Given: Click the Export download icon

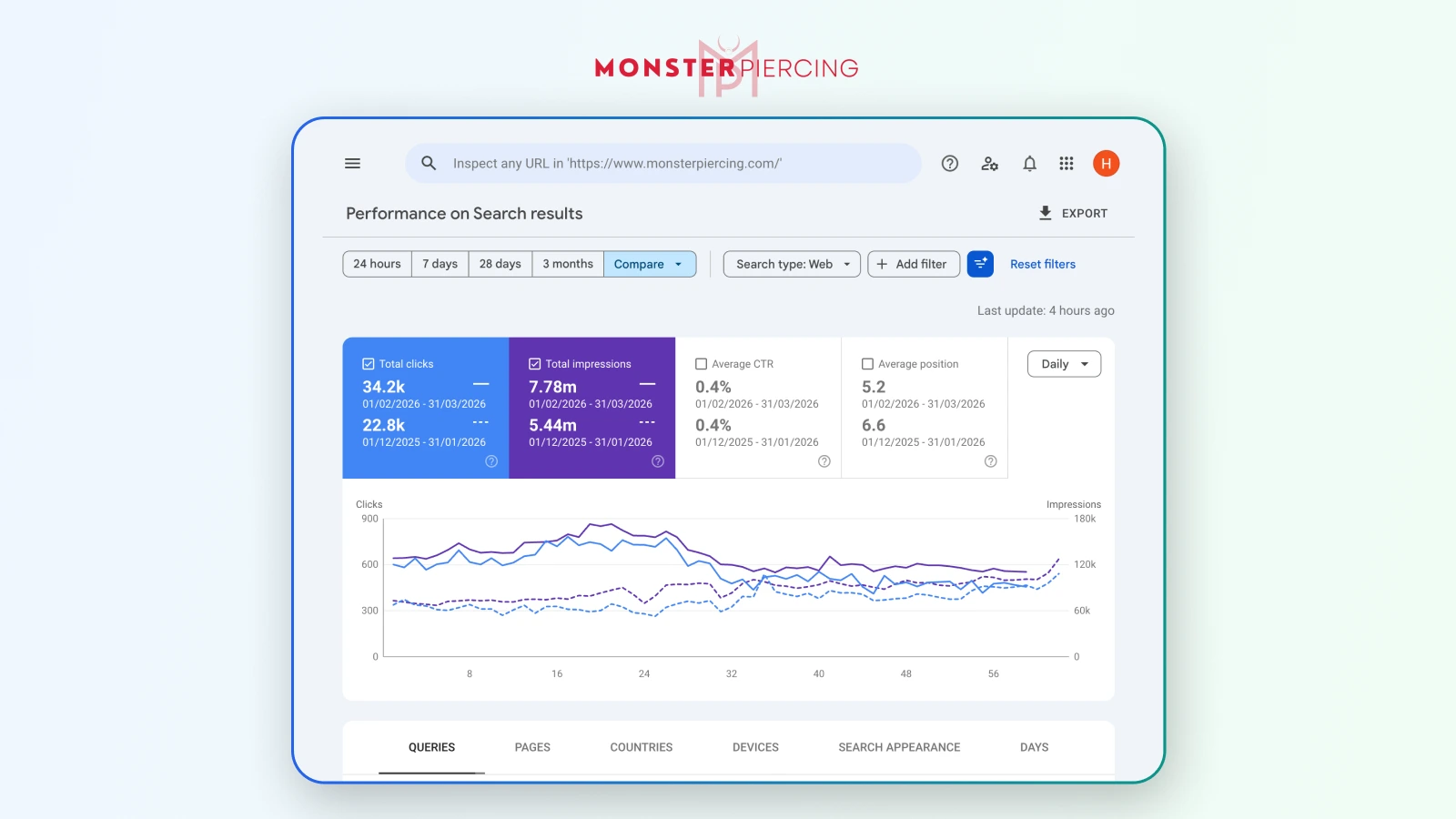Looking at the screenshot, I should [x=1045, y=213].
